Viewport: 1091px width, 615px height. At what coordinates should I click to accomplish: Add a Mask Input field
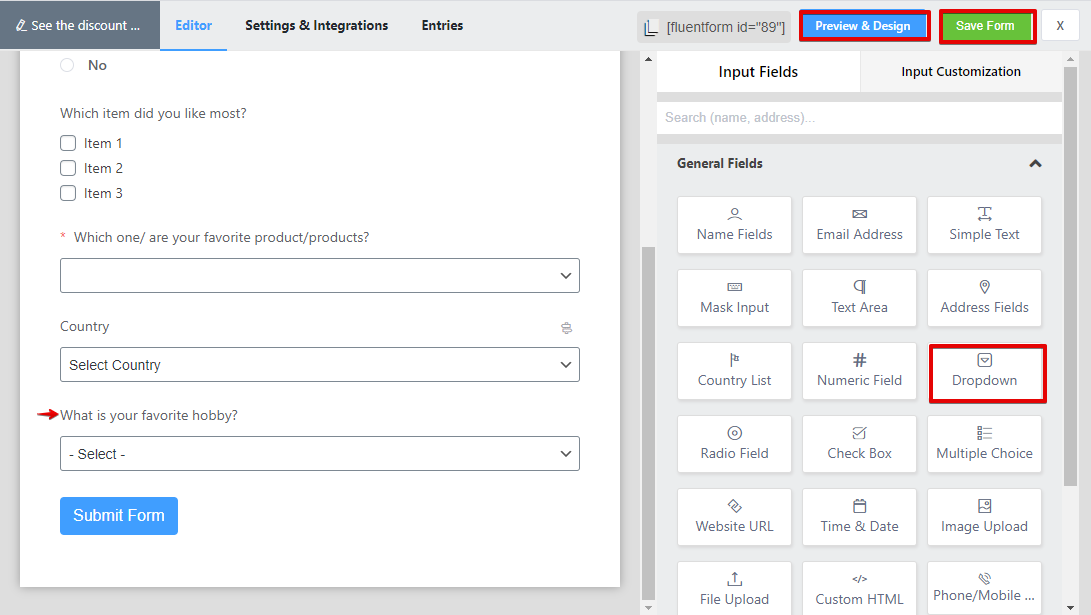(734, 297)
